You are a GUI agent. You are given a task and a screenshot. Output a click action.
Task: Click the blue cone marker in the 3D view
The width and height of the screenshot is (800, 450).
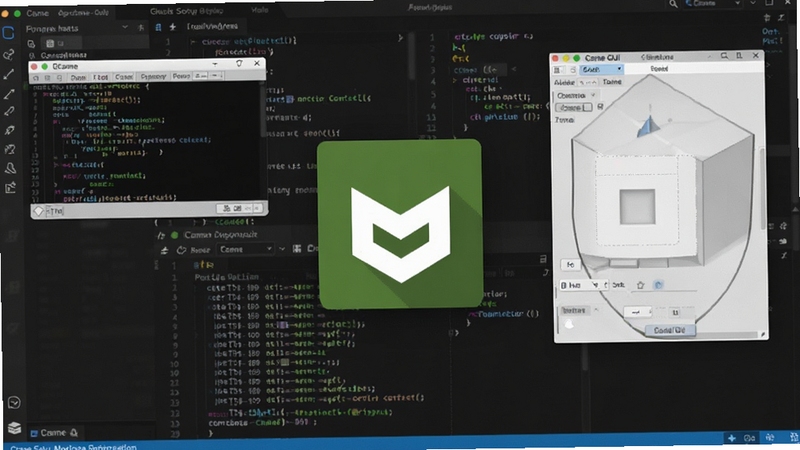tap(646, 127)
